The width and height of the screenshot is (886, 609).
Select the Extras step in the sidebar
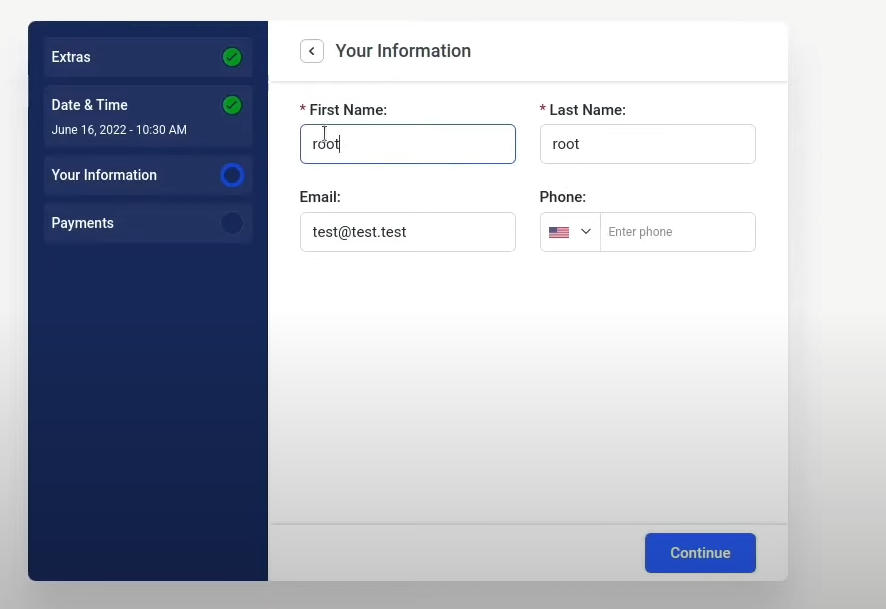tap(130, 57)
